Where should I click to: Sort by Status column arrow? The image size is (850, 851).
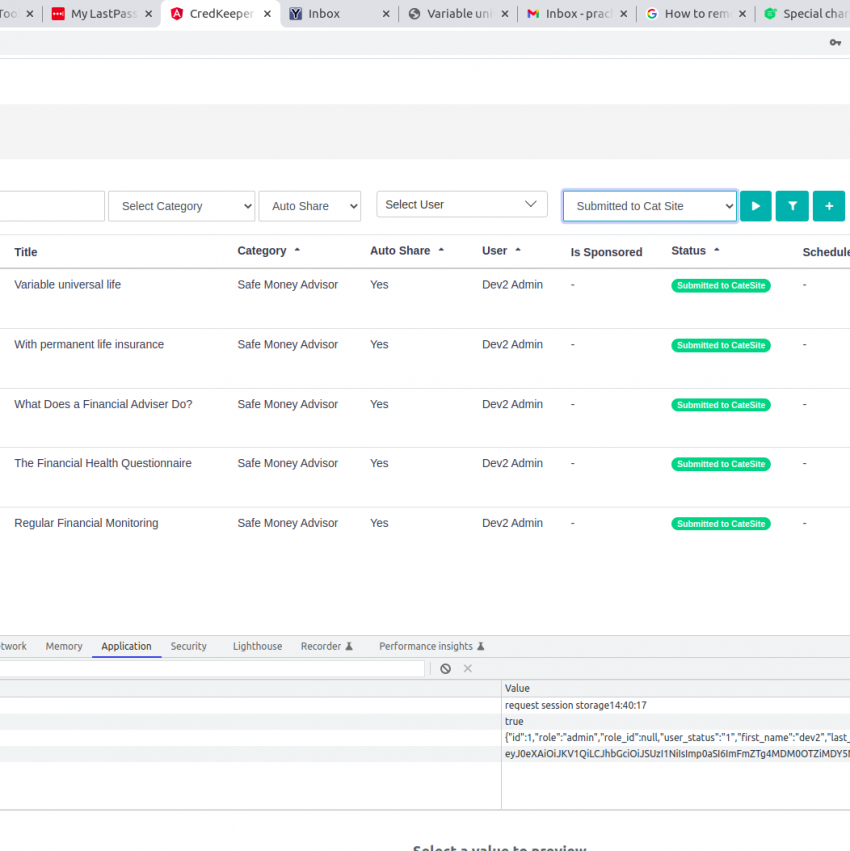pyautogui.click(x=717, y=250)
